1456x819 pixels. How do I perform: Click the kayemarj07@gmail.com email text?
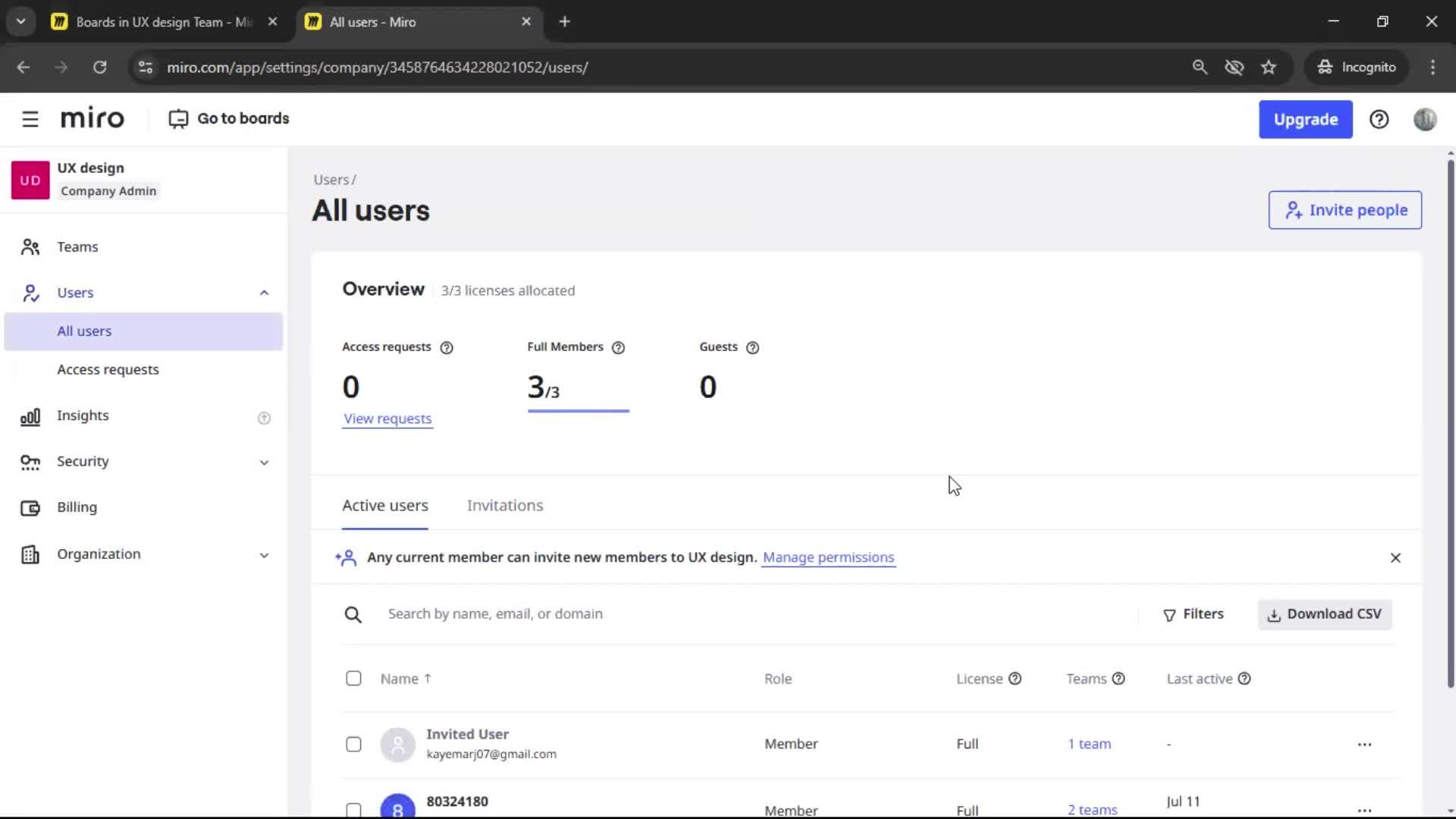[x=491, y=755]
